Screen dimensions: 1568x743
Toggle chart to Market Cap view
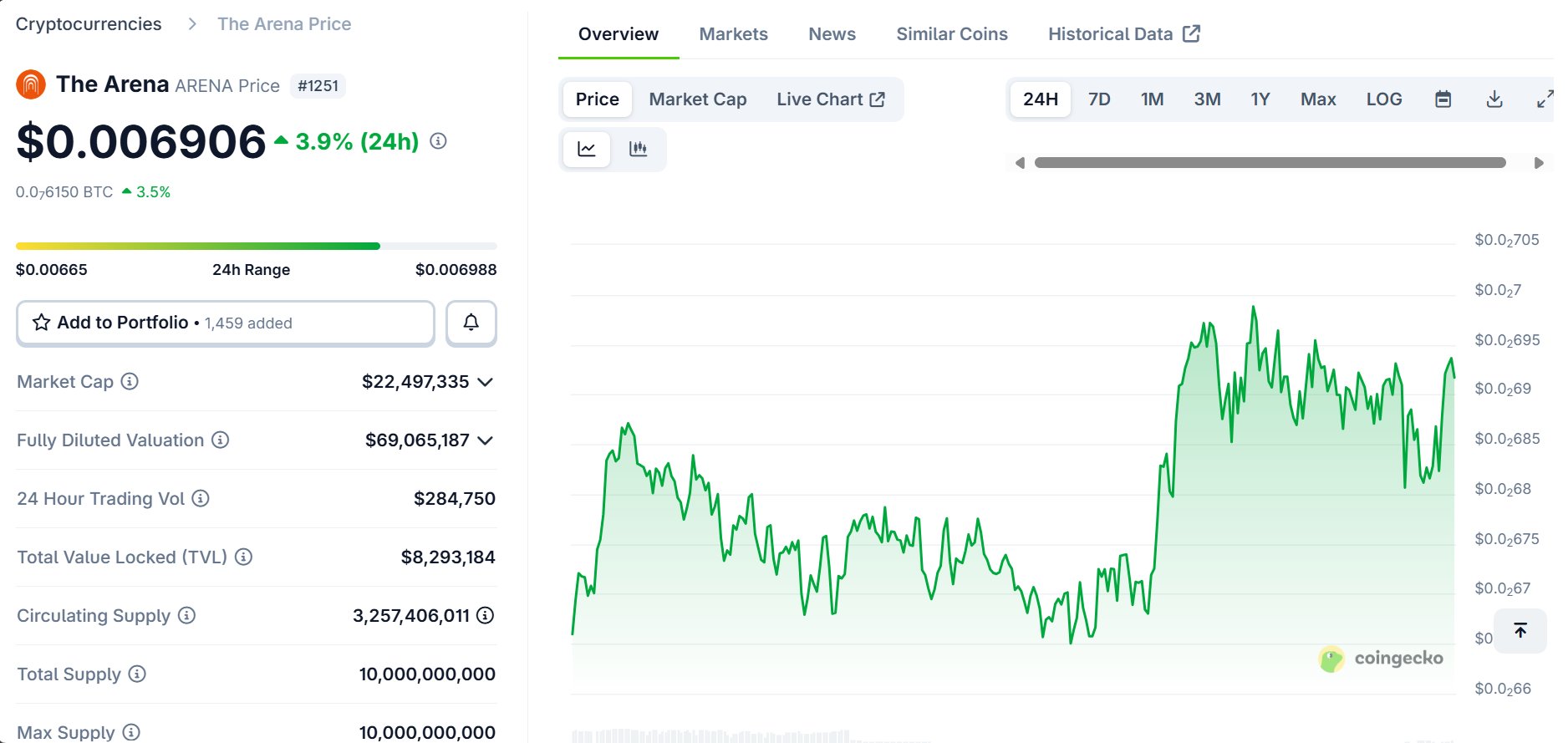(x=697, y=99)
